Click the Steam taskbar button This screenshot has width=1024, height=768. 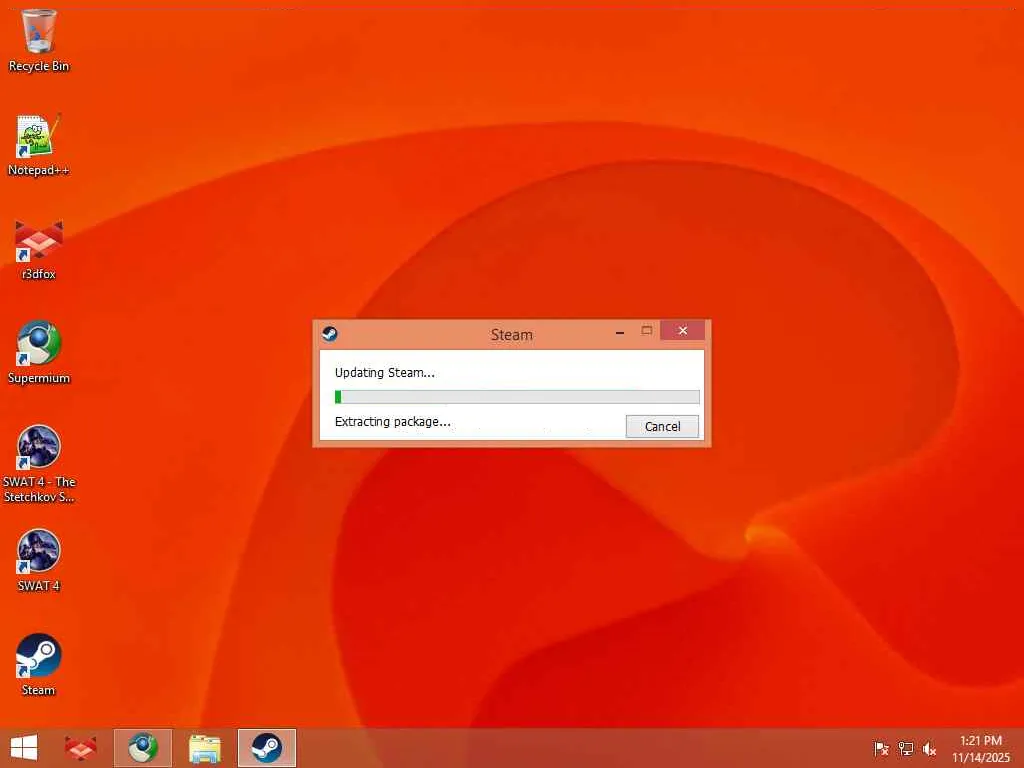(x=266, y=748)
